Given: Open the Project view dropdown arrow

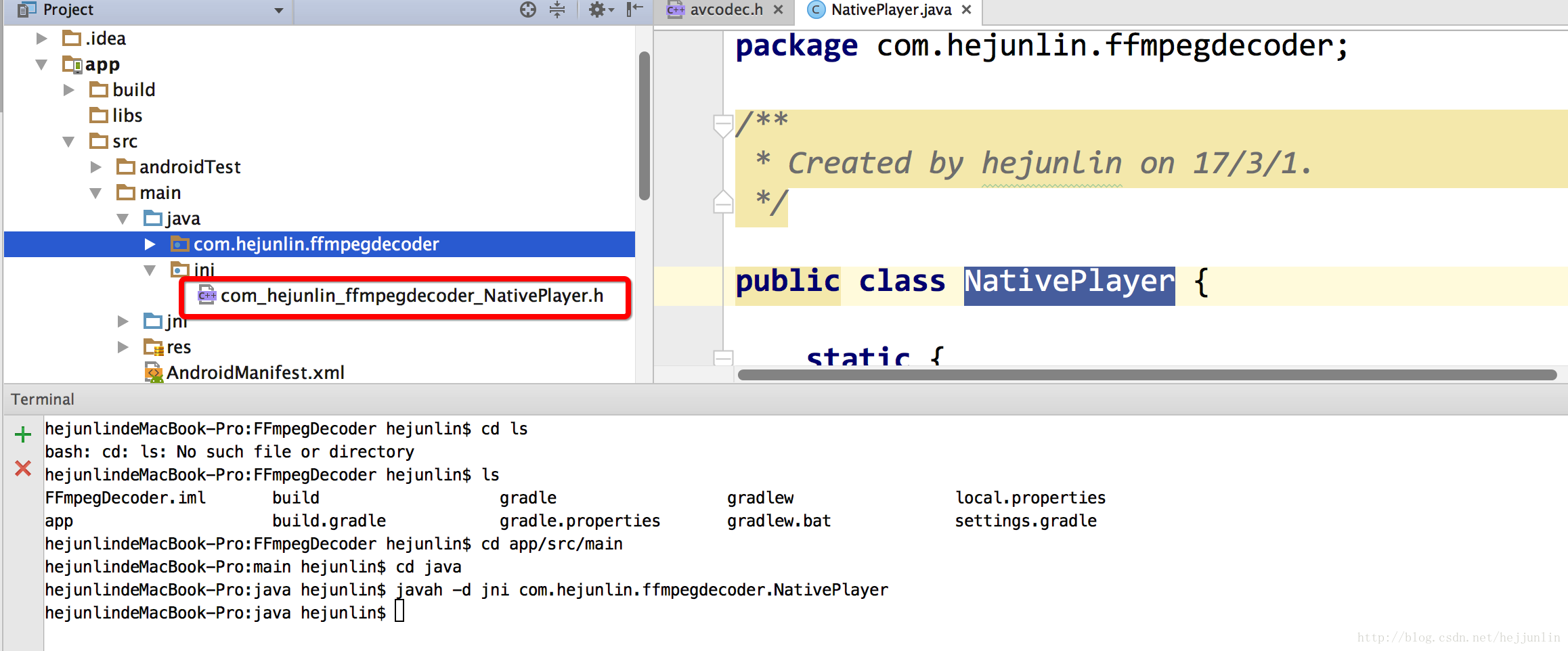Looking at the screenshot, I should click(x=278, y=10).
